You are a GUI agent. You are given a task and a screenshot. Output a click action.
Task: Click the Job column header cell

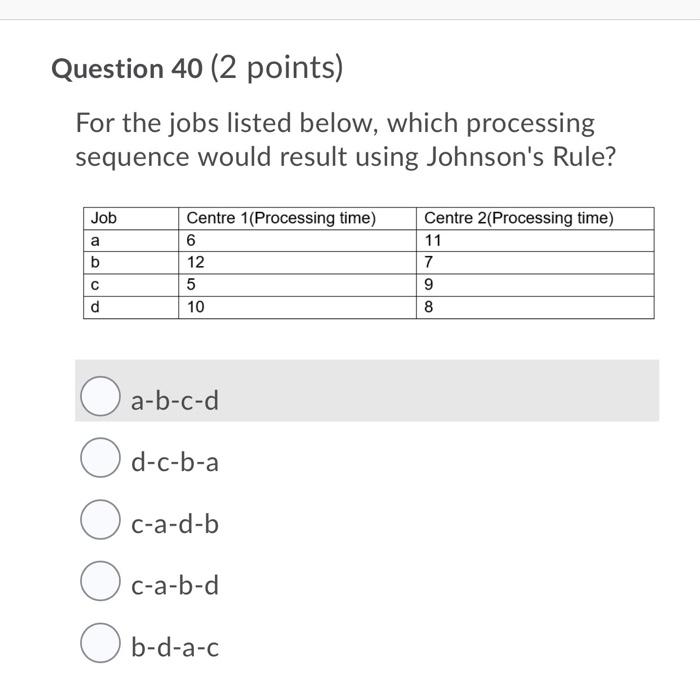[131, 218]
